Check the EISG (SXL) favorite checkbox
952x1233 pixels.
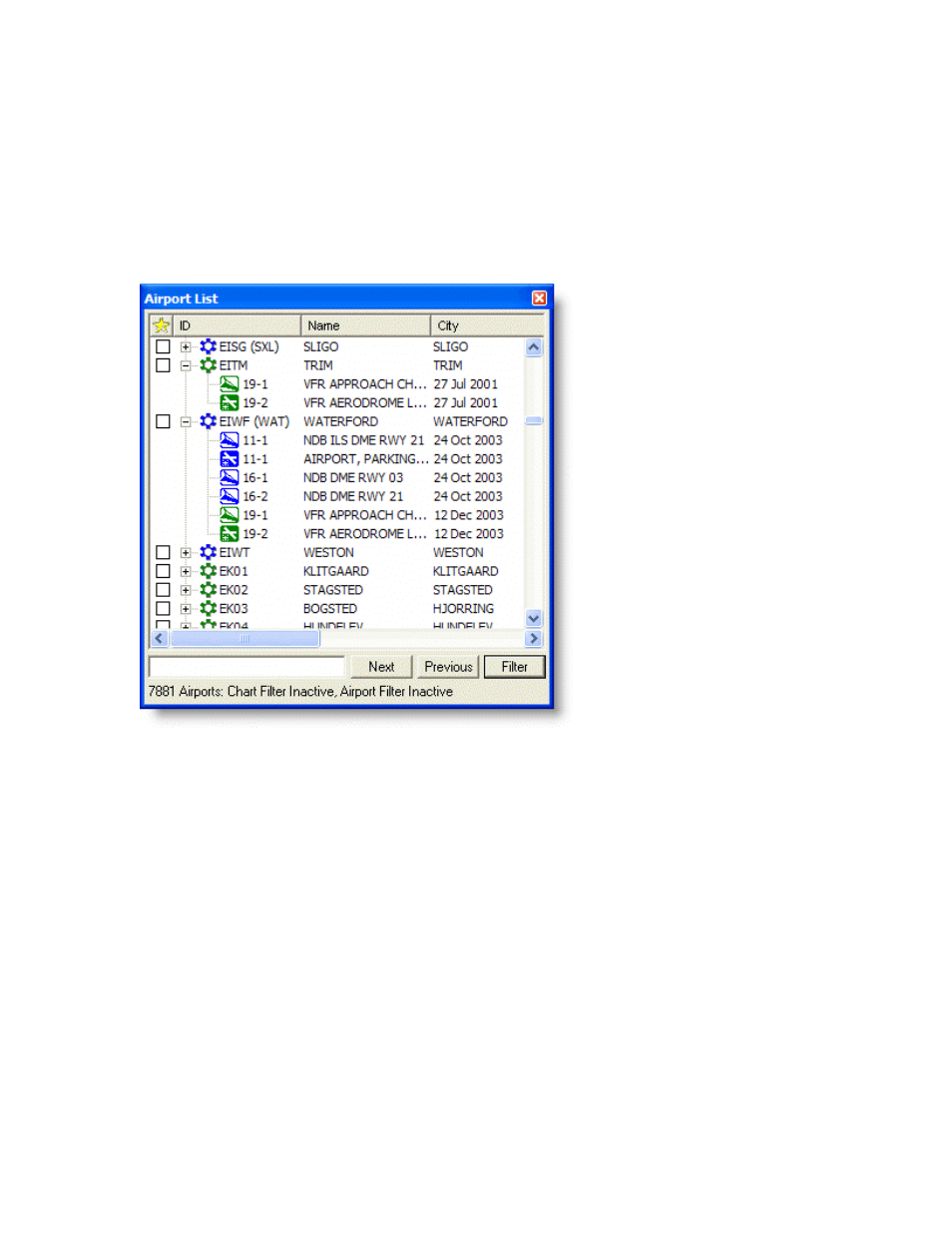click(x=163, y=346)
